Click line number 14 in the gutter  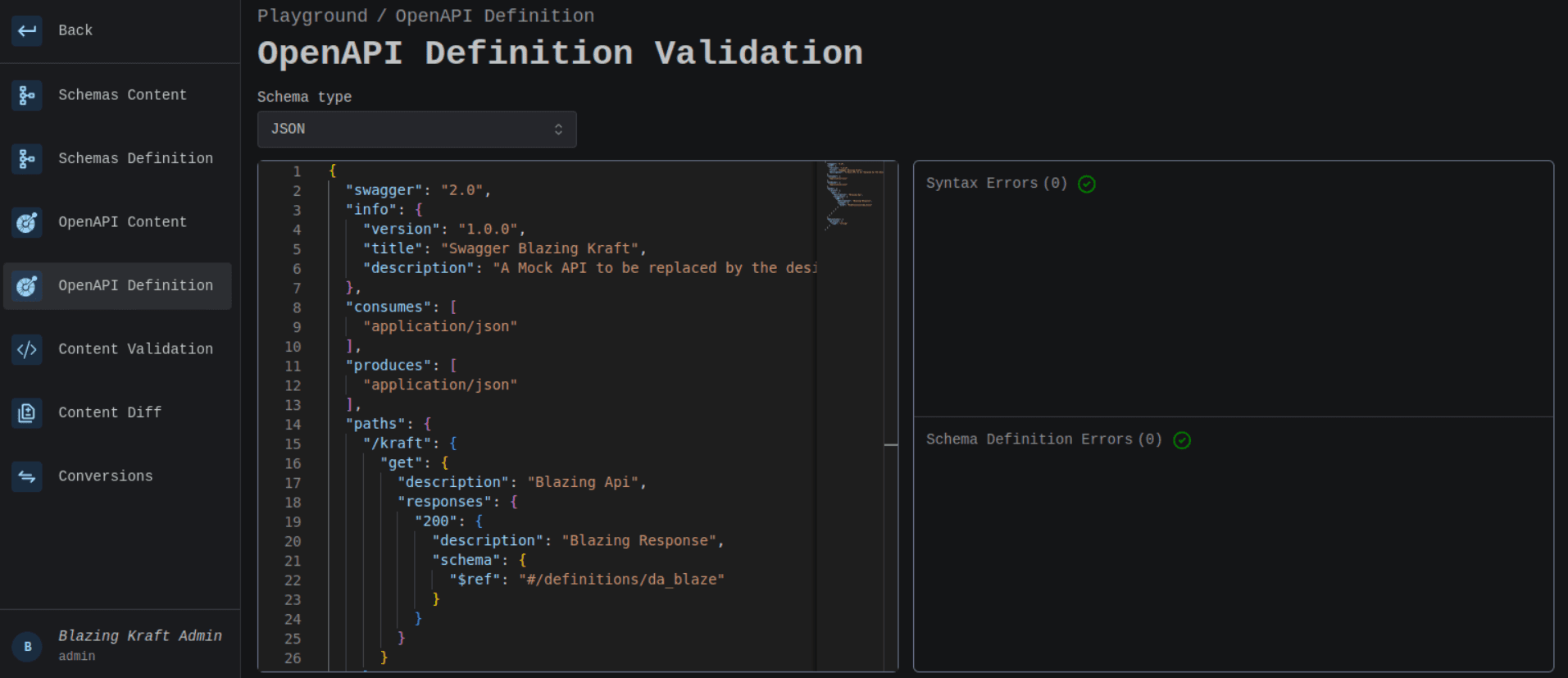pyautogui.click(x=293, y=425)
